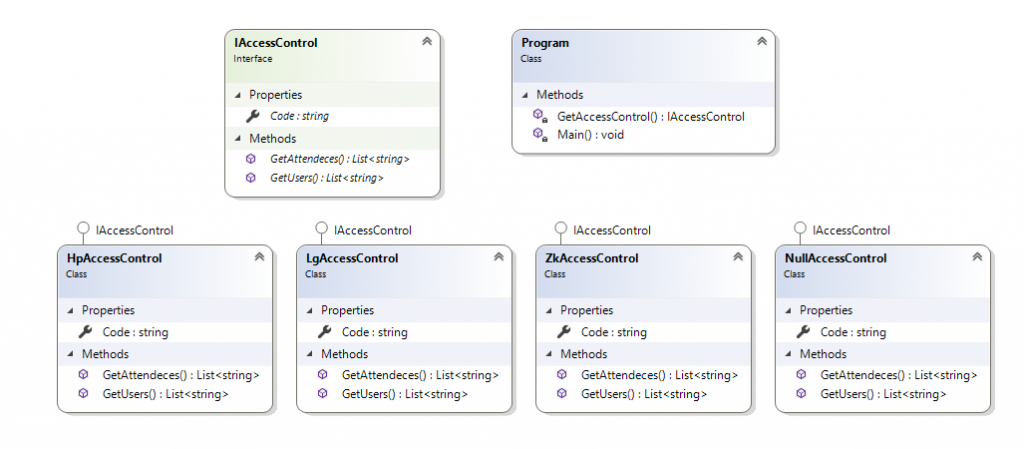Click wrench icon of Code in ZkAccessControl
Screen dimensions: 1024x449
564,332
